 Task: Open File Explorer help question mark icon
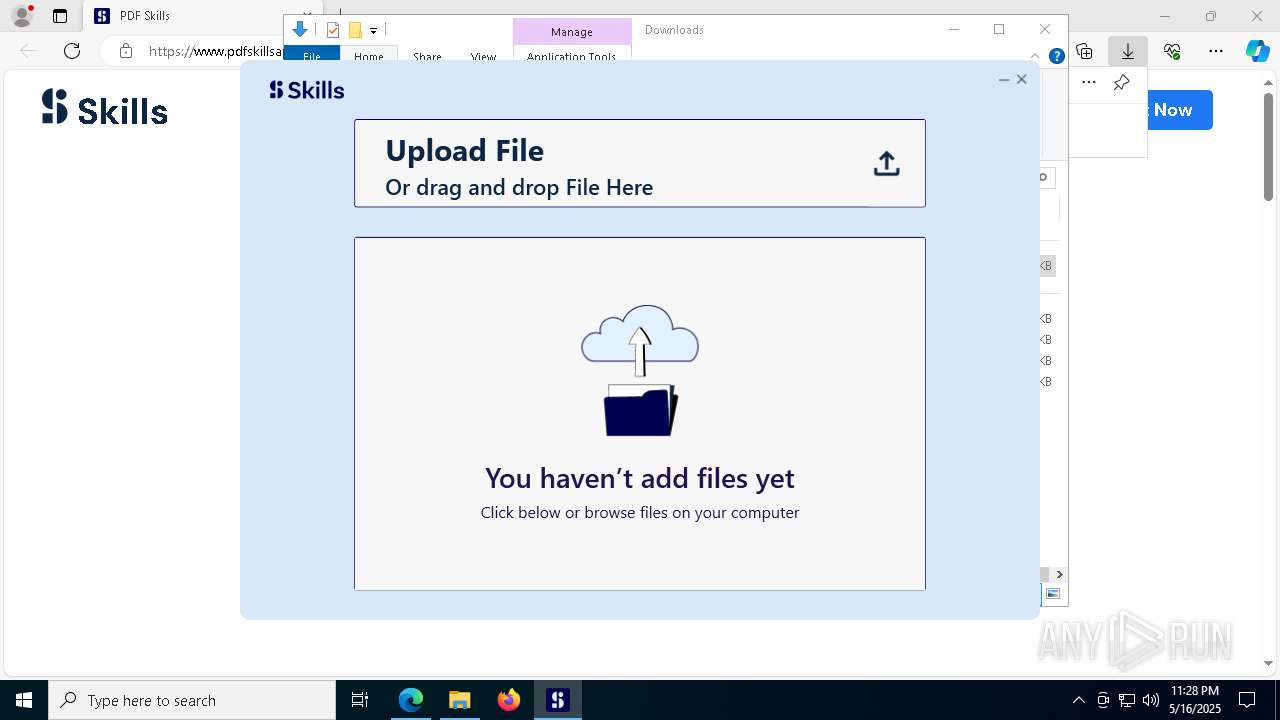1056,56
